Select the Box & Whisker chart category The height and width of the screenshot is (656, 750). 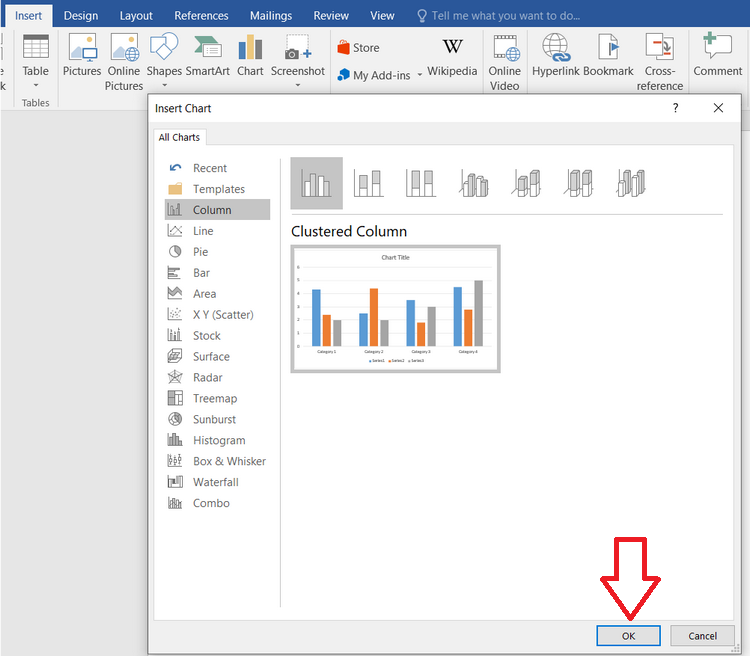click(218, 461)
